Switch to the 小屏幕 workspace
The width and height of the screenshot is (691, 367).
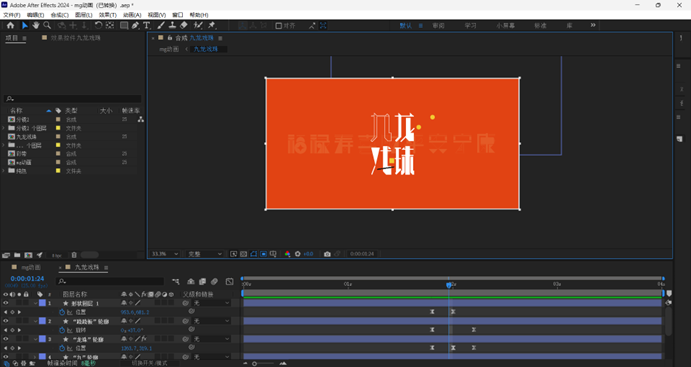505,26
